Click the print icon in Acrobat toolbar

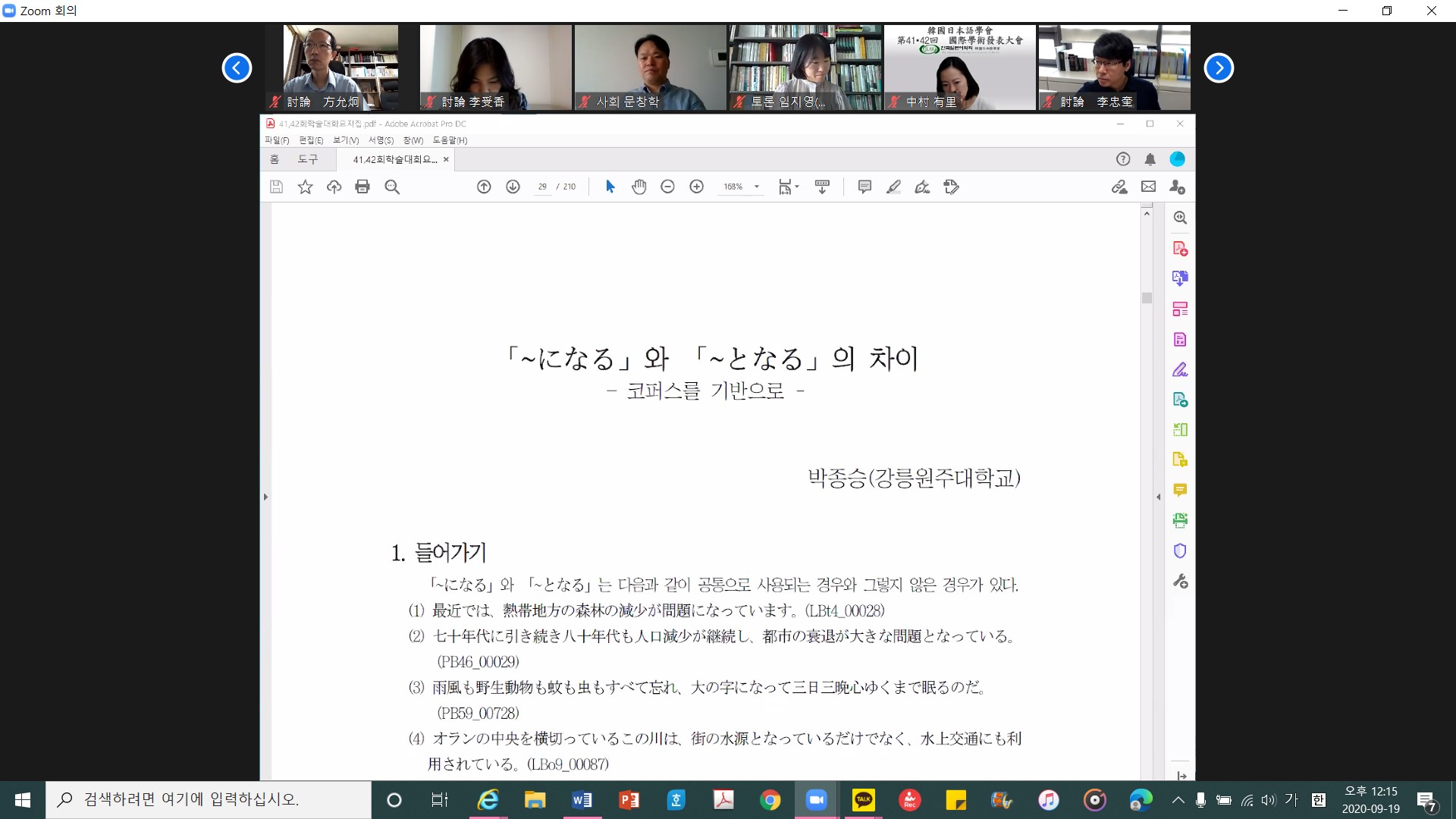(x=362, y=187)
